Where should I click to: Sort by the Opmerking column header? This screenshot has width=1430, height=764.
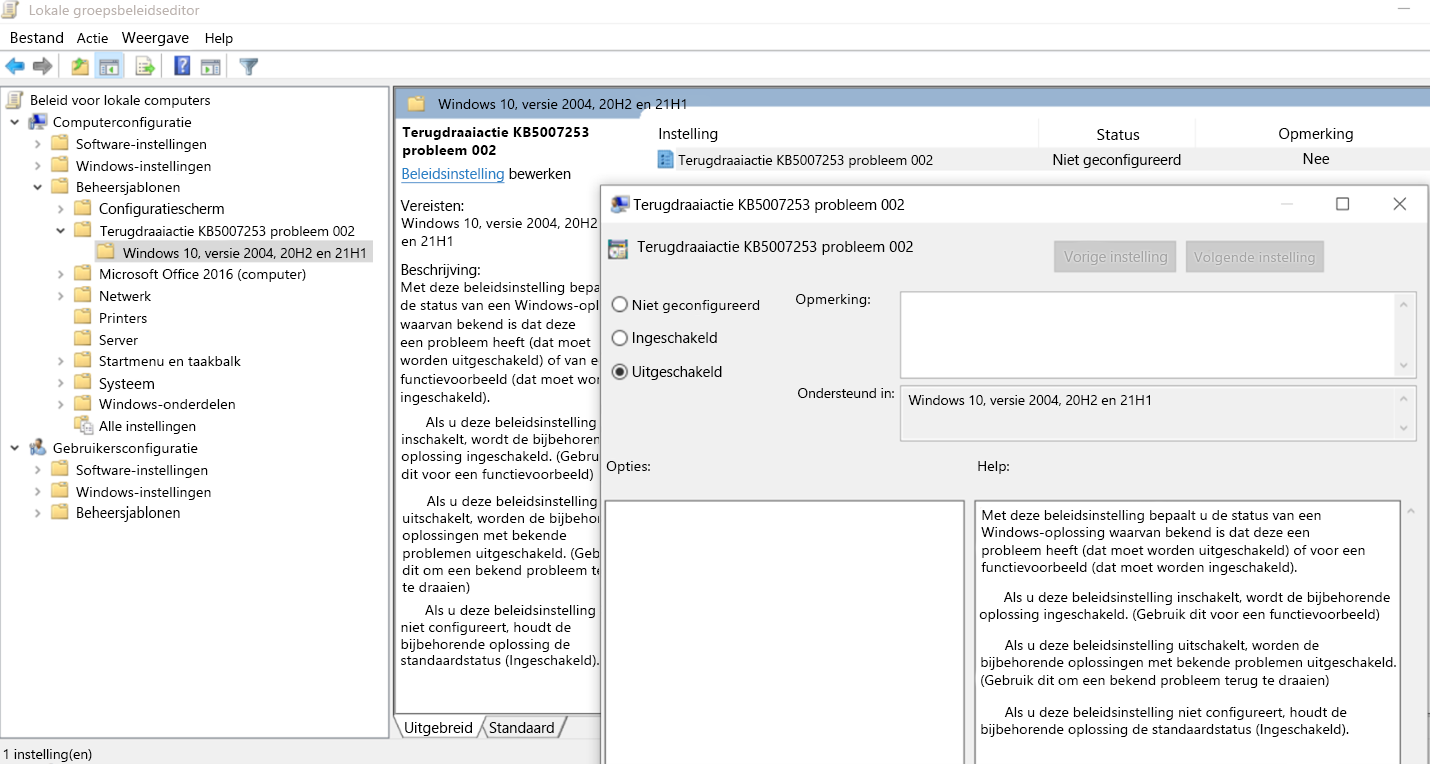click(1315, 134)
